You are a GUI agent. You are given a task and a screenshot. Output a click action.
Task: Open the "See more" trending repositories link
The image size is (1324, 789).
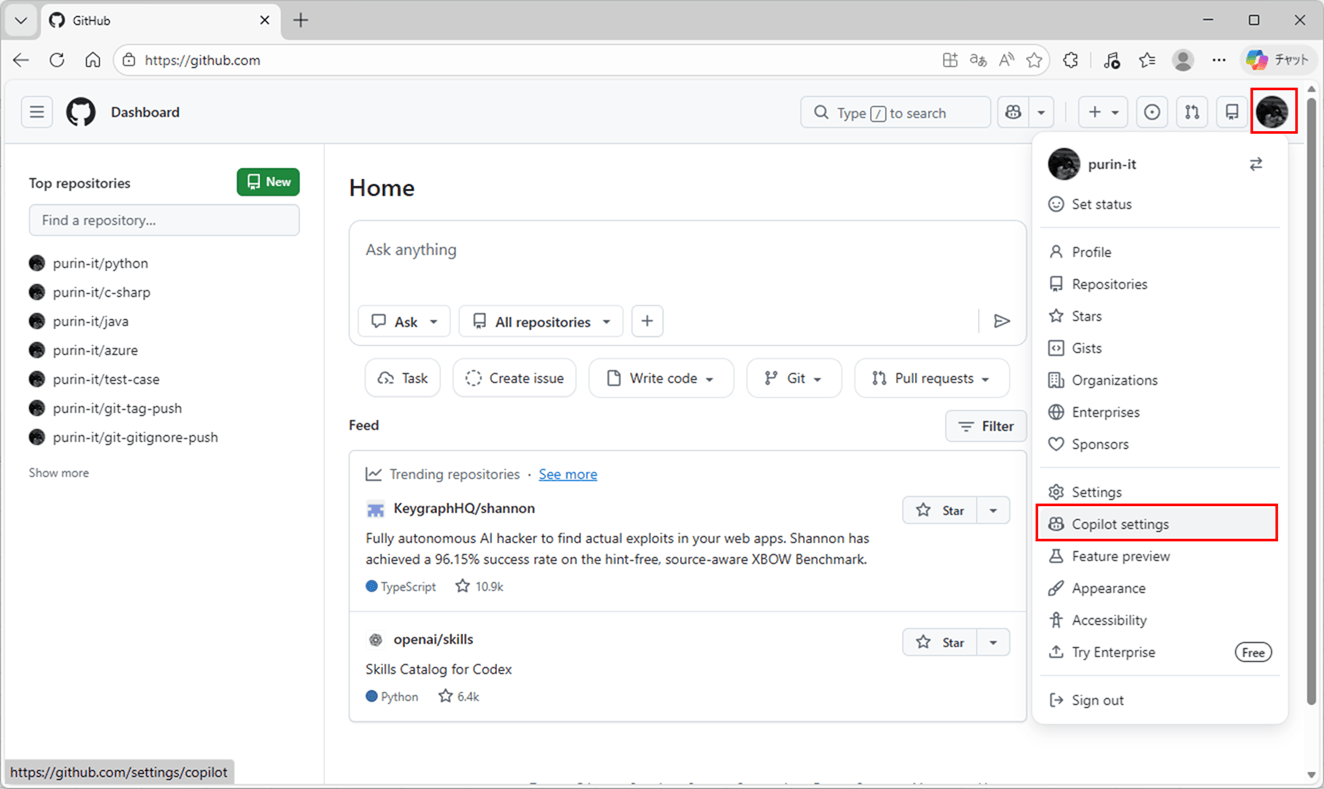point(567,474)
